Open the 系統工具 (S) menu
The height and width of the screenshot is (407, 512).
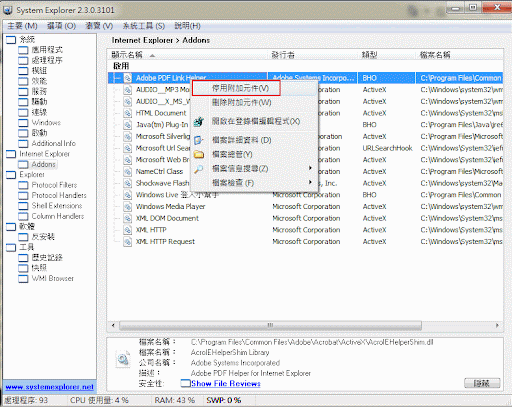[144, 26]
